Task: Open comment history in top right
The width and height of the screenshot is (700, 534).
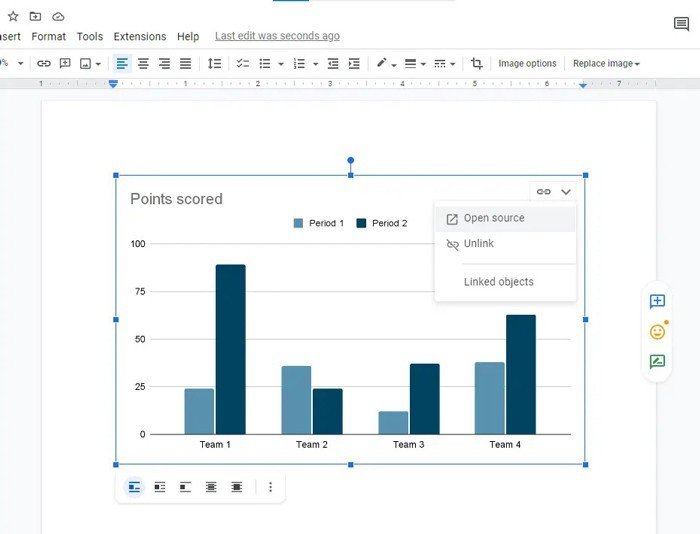Action: pos(681,24)
